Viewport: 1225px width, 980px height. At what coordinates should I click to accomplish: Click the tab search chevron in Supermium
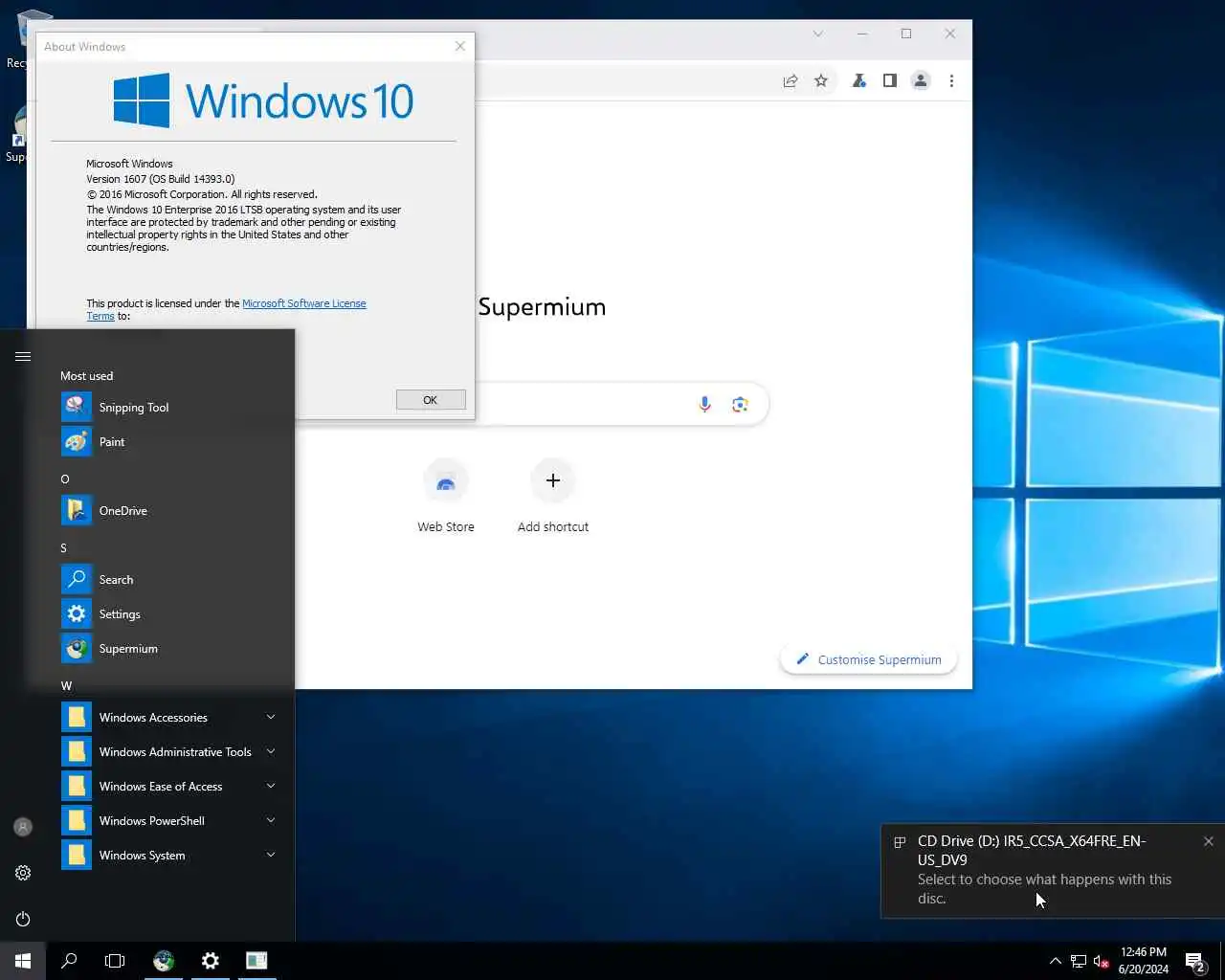(818, 33)
